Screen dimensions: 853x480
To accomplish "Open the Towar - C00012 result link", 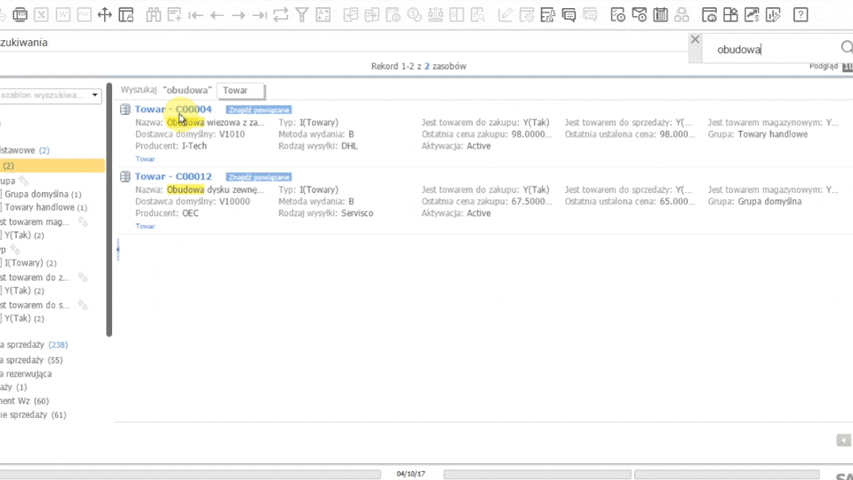I will (x=173, y=176).
